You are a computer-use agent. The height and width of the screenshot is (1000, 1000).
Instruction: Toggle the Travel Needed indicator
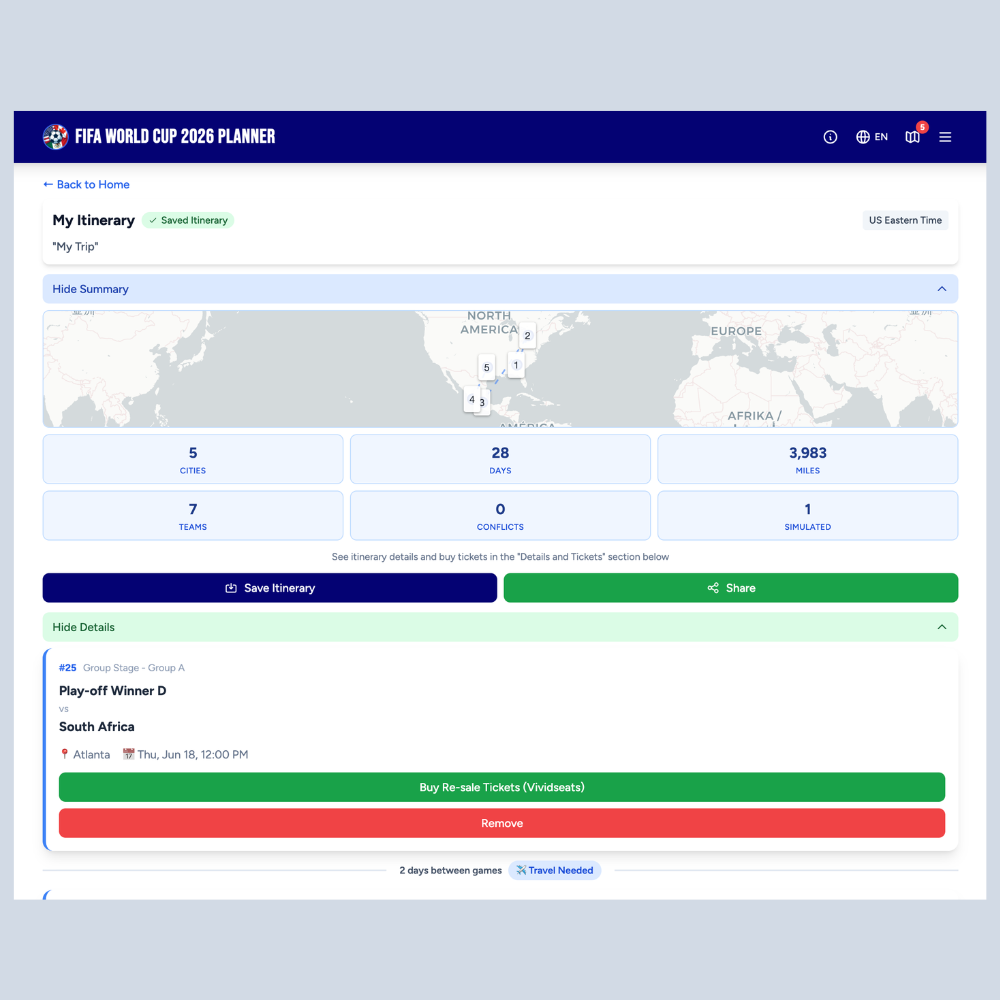coord(554,870)
